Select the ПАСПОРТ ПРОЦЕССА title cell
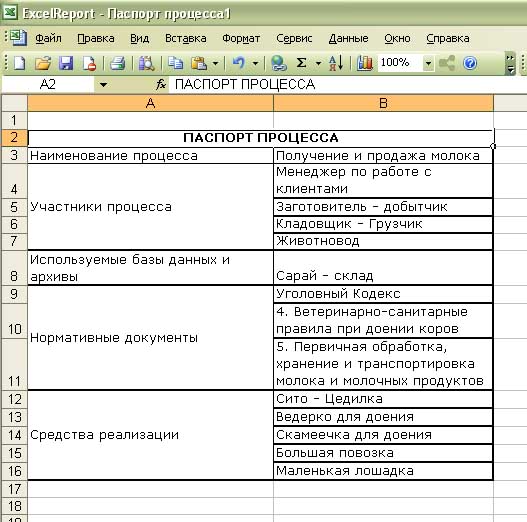This screenshot has width=527, height=522. tap(260, 138)
